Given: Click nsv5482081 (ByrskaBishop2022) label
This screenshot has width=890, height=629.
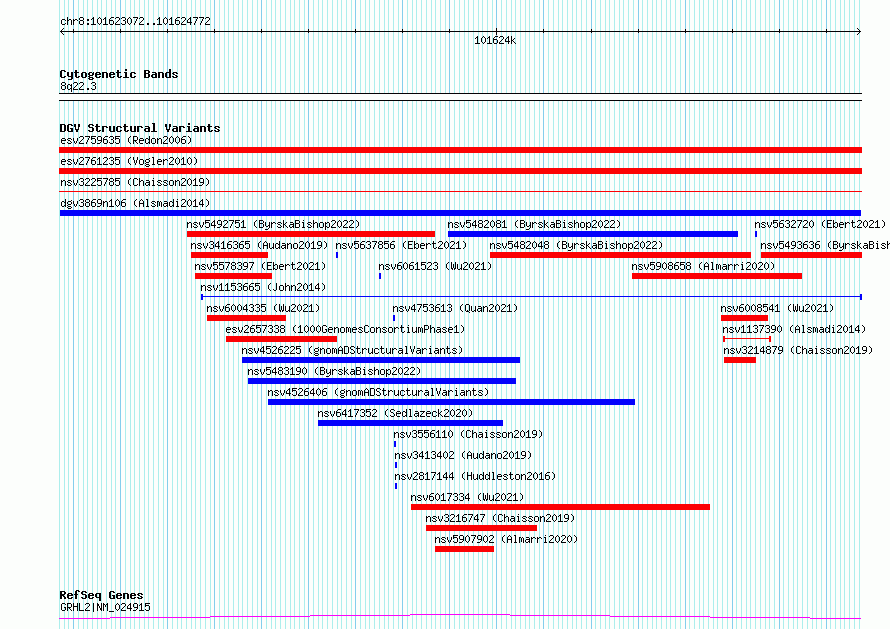Looking at the screenshot, I should (535, 224).
